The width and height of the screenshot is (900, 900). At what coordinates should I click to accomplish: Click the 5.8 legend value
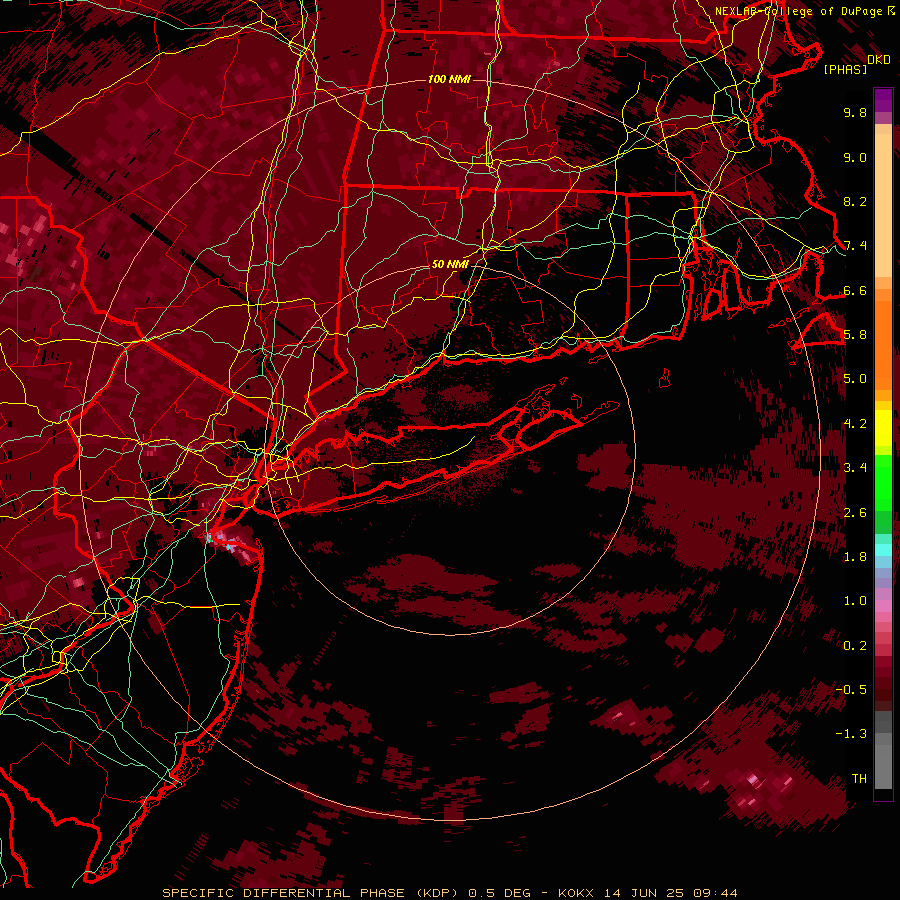tap(855, 335)
